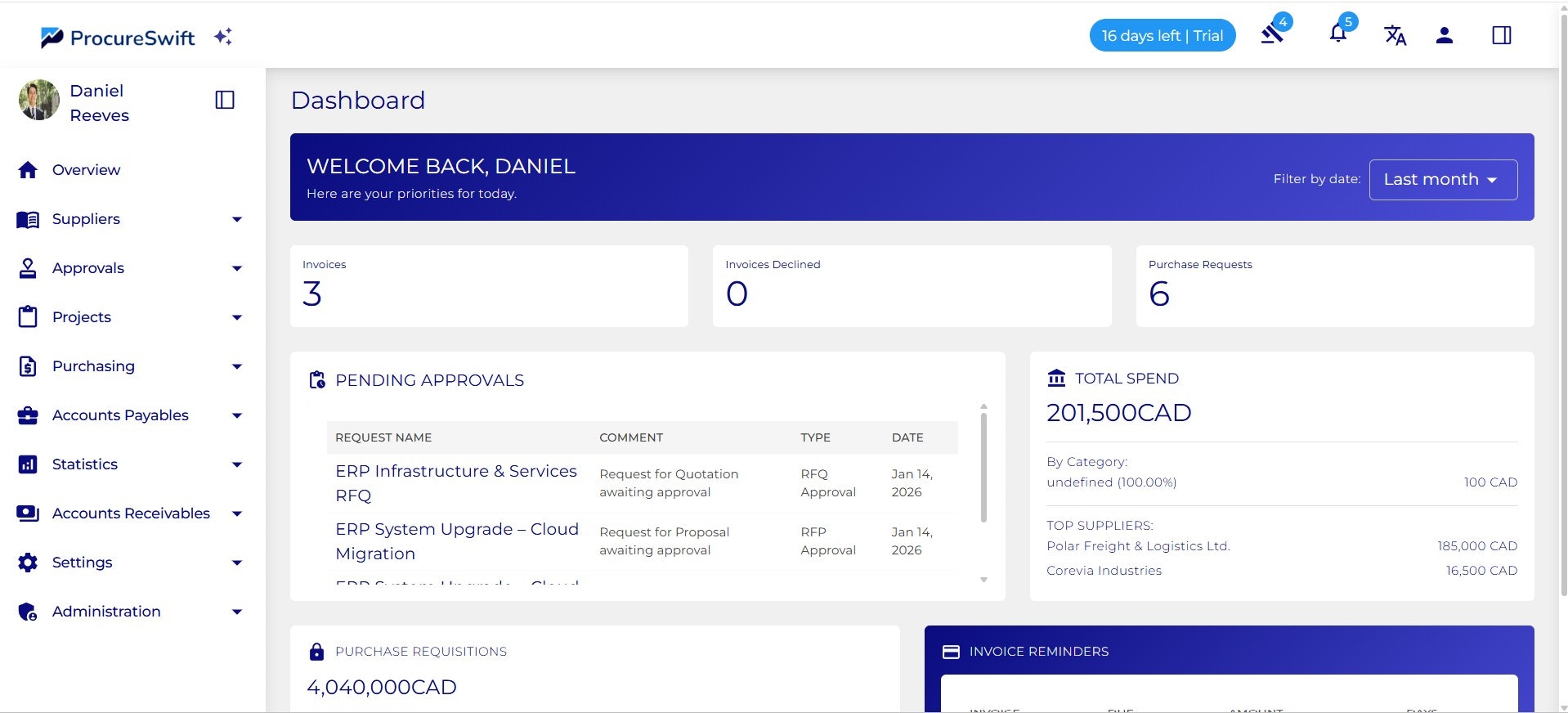Viewport: 1568px width, 713px height.
Task: Go to Overview in sidebar
Action: click(x=86, y=170)
